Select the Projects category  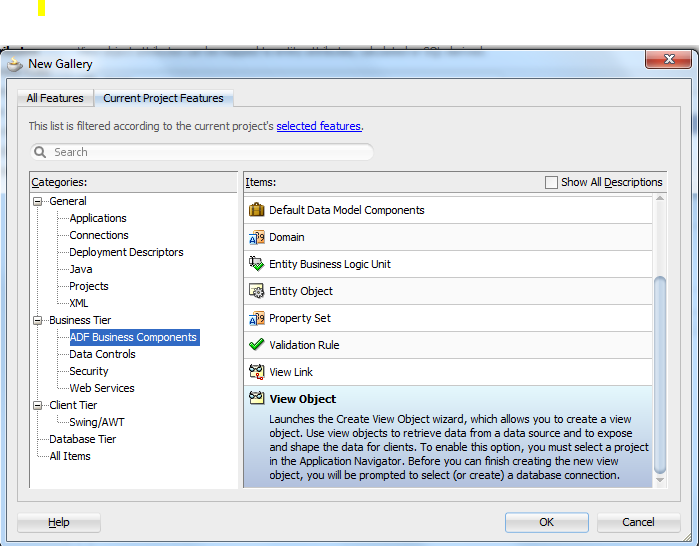point(89,286)
